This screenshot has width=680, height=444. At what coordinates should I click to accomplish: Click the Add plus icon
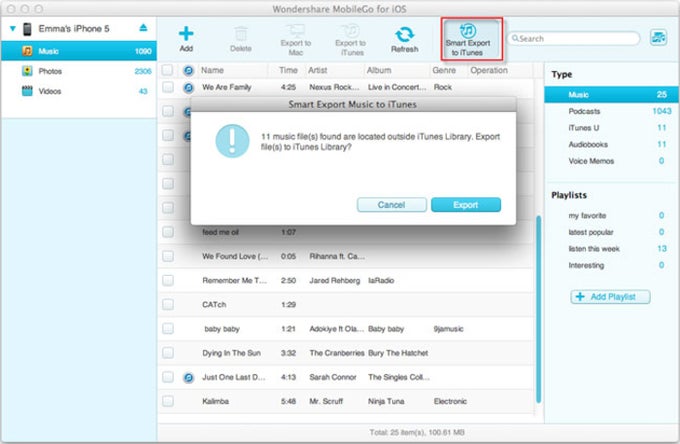tap(186, 33)
